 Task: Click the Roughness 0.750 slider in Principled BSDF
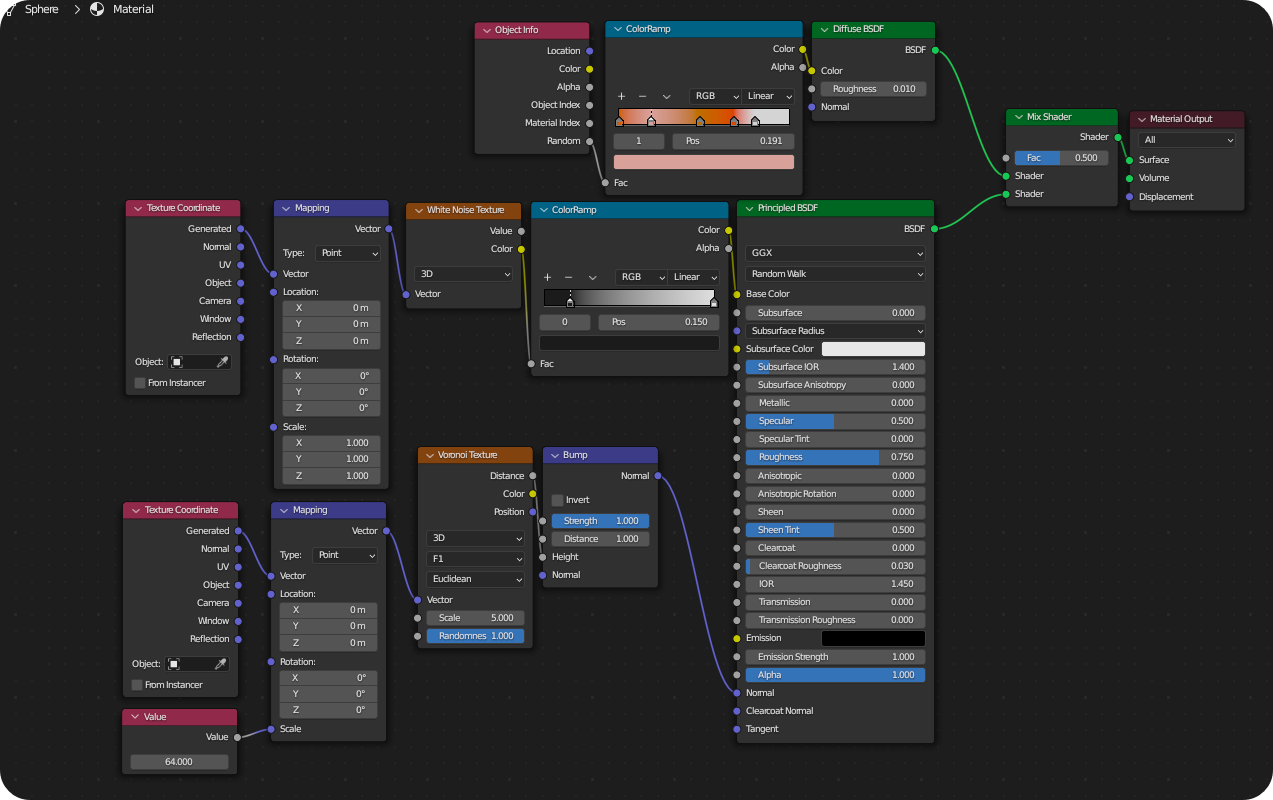tap(835, 457)
